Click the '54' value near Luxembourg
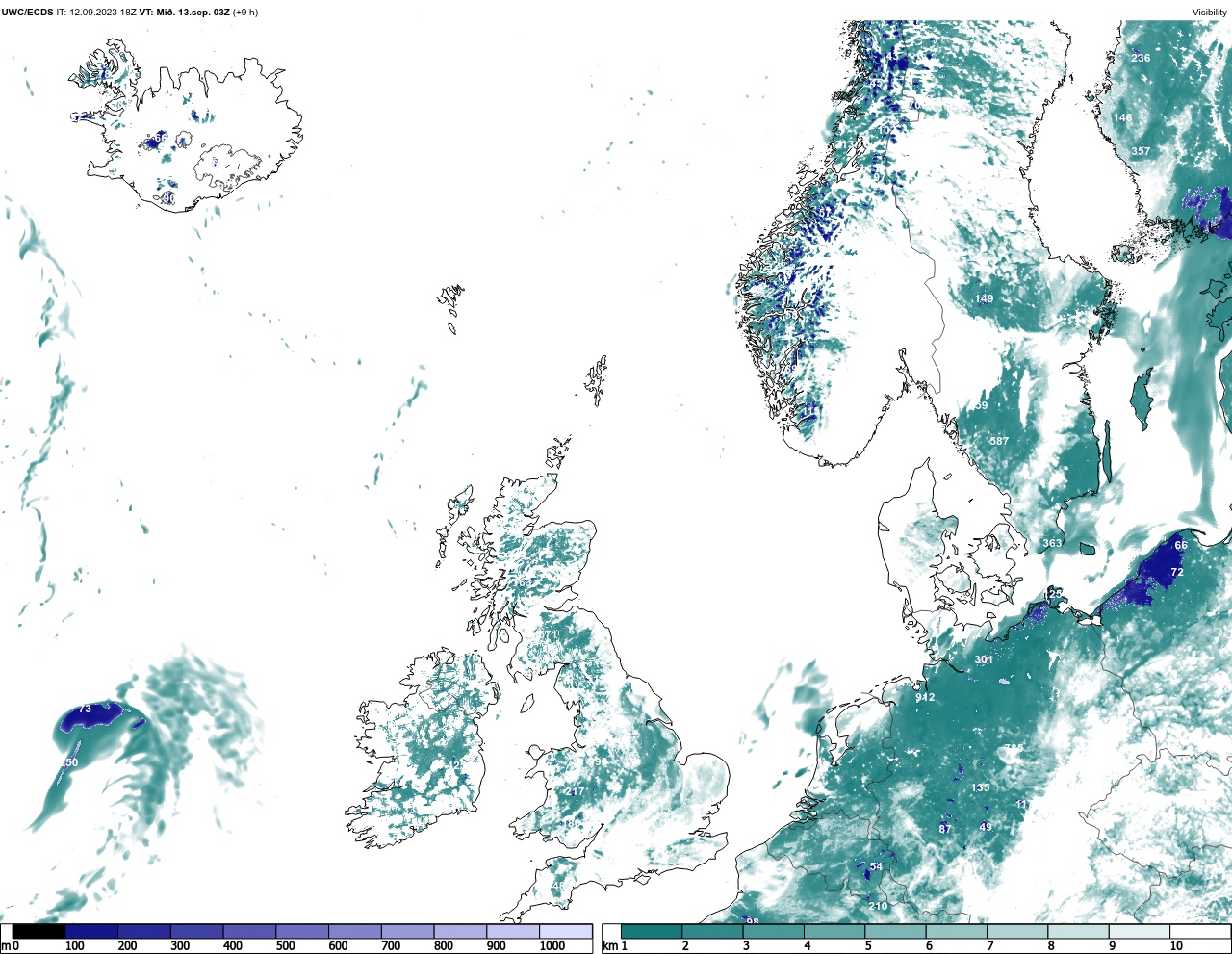This screenshot has width=1232, height=954. (x=876, y=866)
